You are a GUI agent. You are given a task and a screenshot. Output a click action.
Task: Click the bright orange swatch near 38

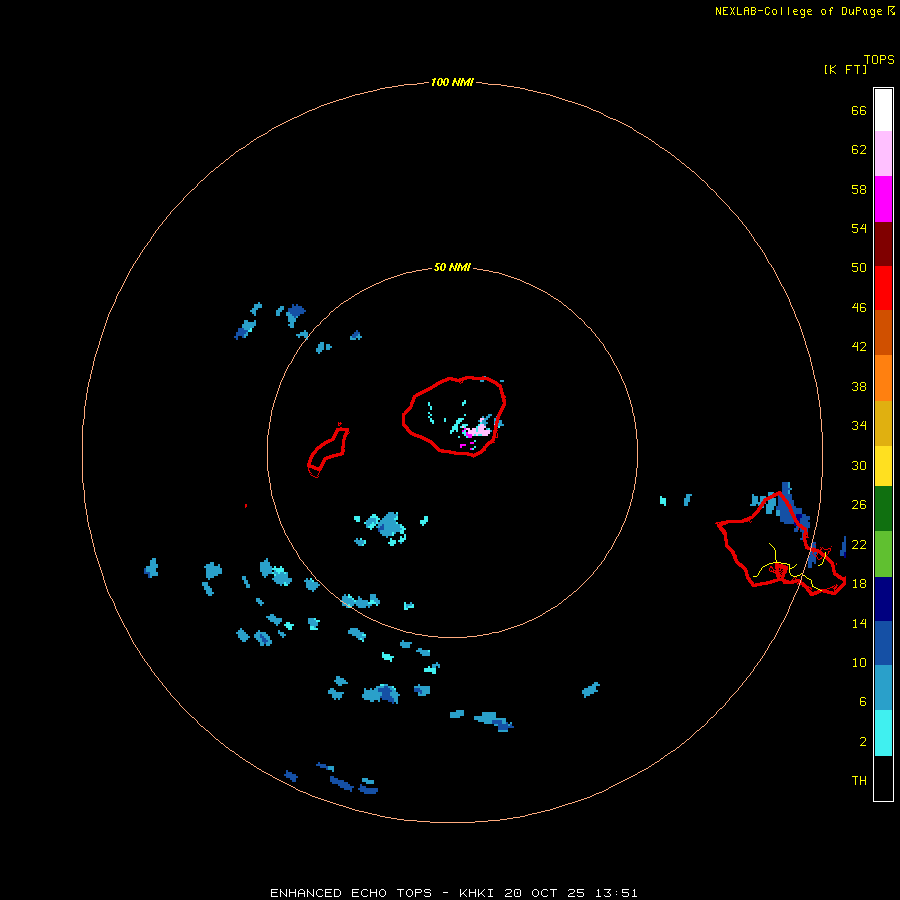[883, 378]
